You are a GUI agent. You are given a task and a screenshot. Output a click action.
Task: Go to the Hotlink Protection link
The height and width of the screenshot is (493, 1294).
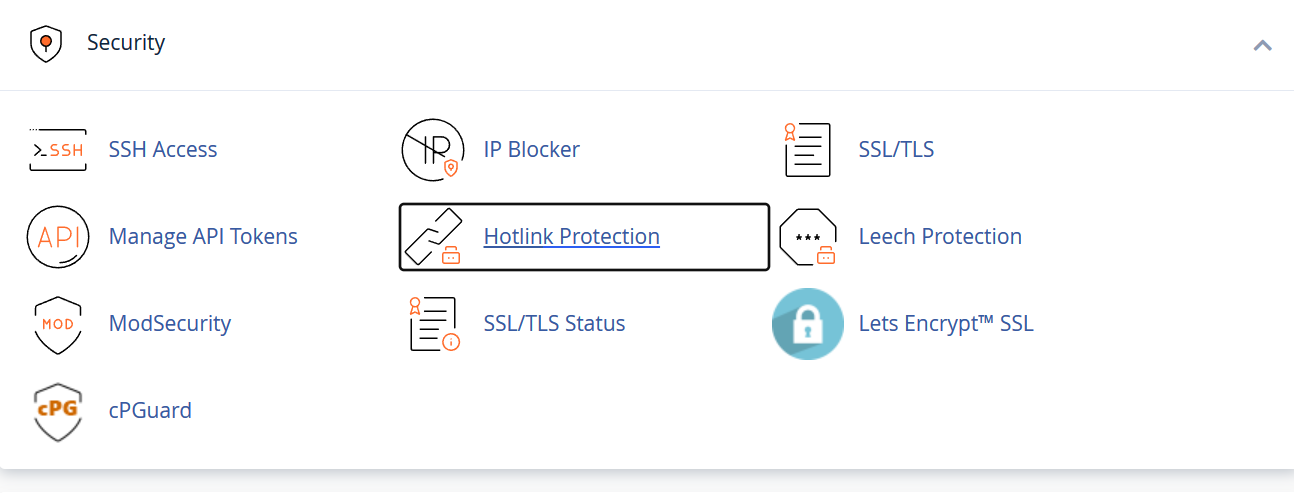point(572,237)
